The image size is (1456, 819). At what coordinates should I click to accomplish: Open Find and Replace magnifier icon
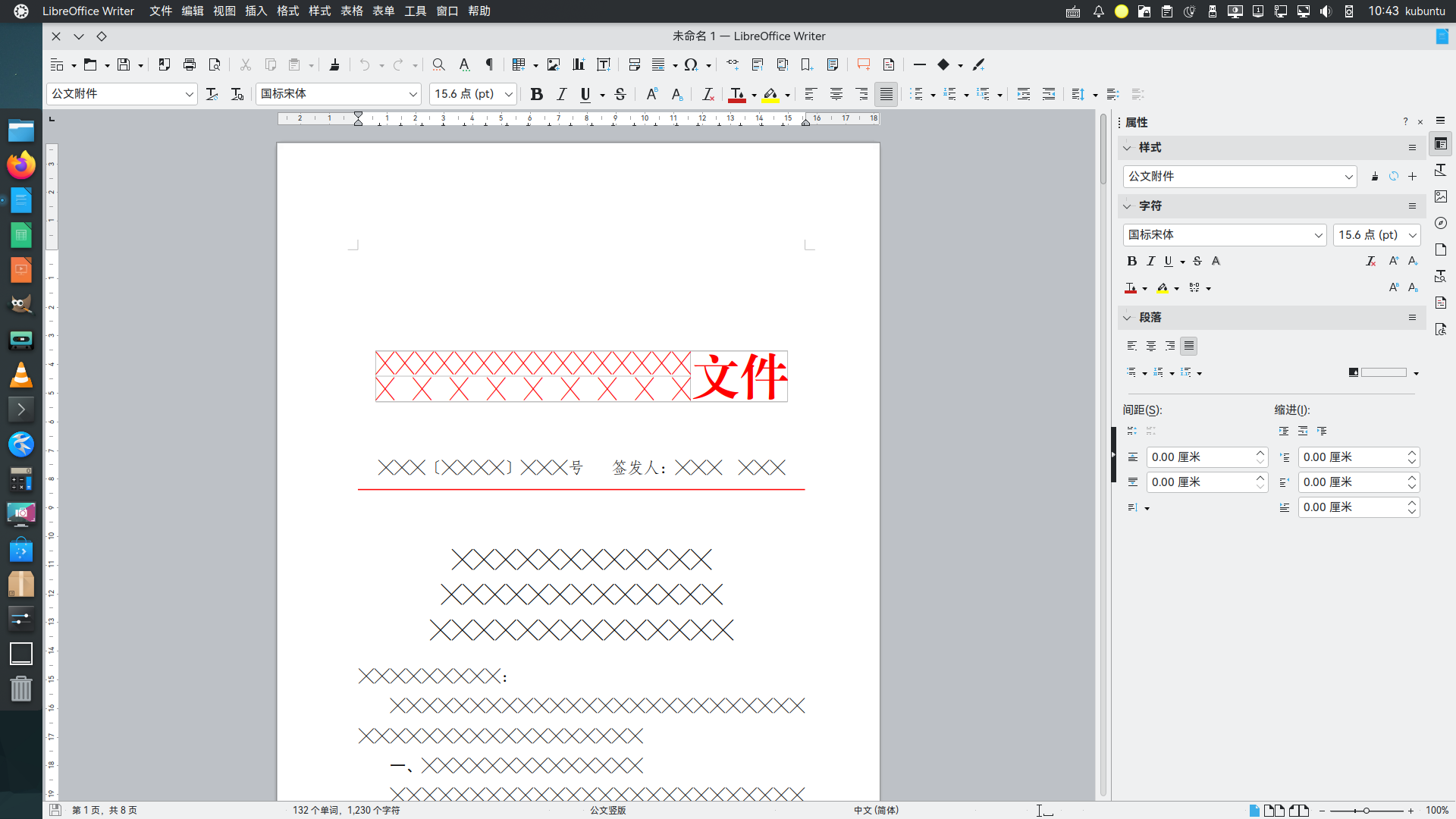coord(438,64)
